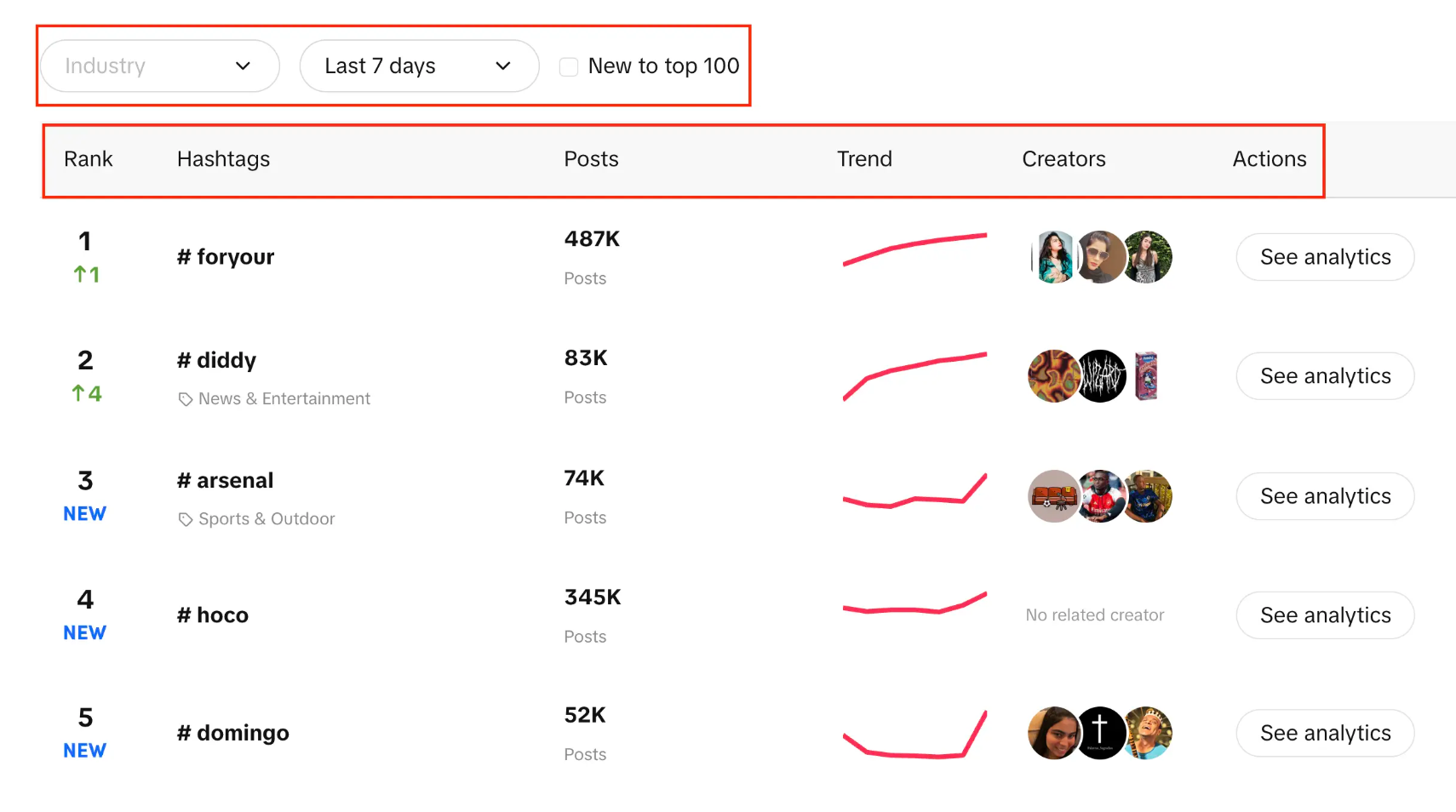Click the tag icon beside Sports & Outdoor

[185, 519]
